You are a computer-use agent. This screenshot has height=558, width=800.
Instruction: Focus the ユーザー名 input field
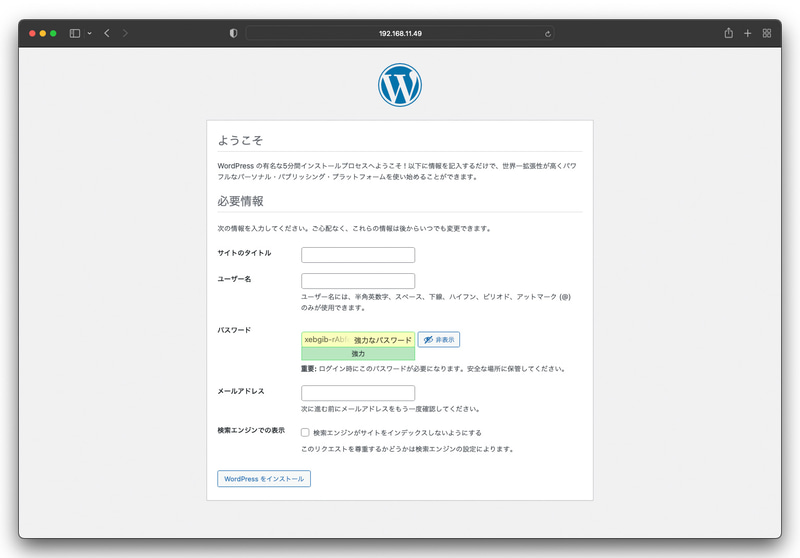pyautogui.click(x=358, y=281)
